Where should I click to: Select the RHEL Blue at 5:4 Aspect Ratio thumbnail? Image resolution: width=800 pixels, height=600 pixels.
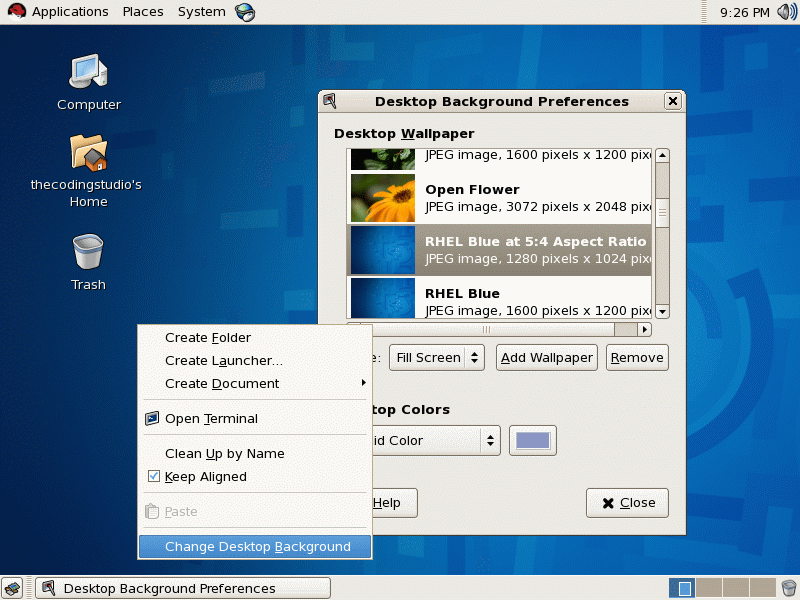pos(383,250)
